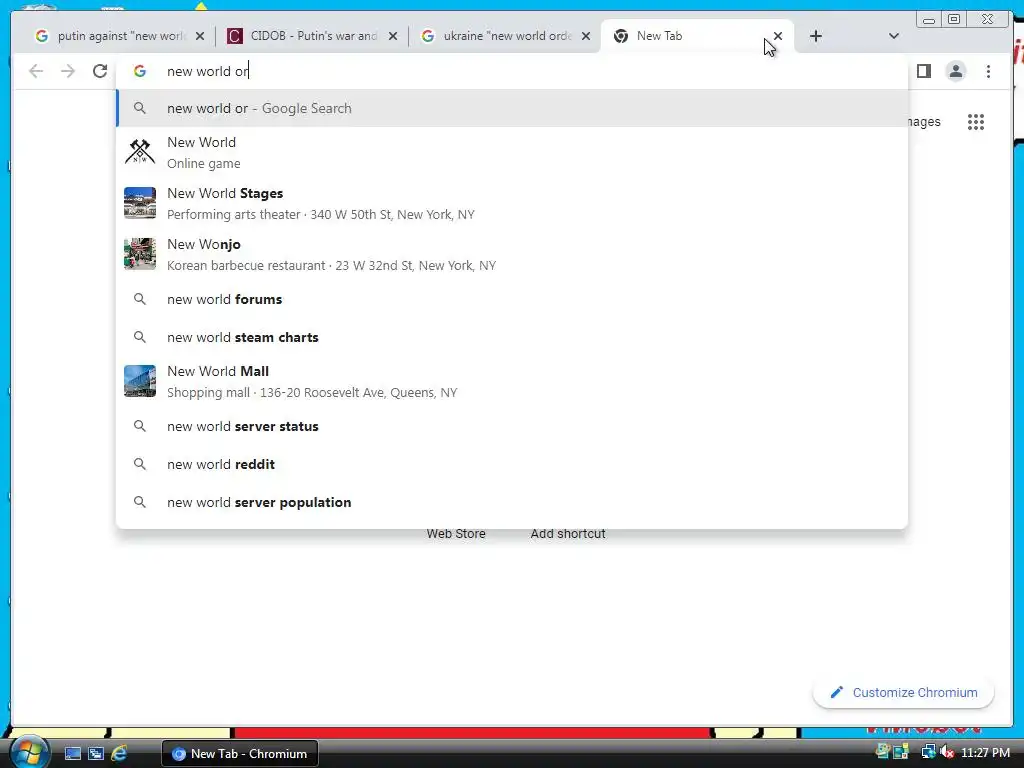
Task: Click the Switch between windows icon
Action: point(96,753)
